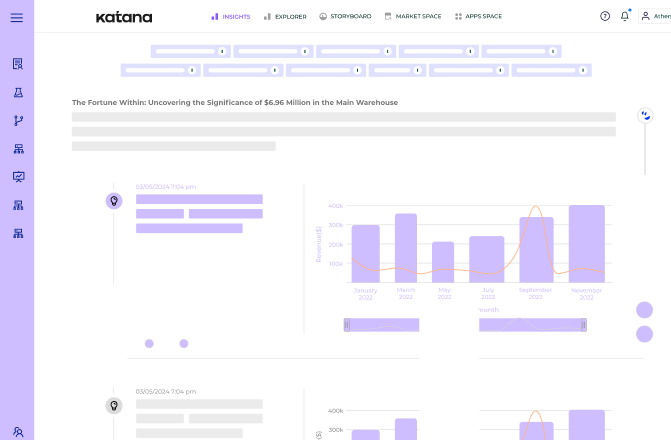Click the report document icon in the sidebar
671x440 pixels.
(x=18, y=64)
